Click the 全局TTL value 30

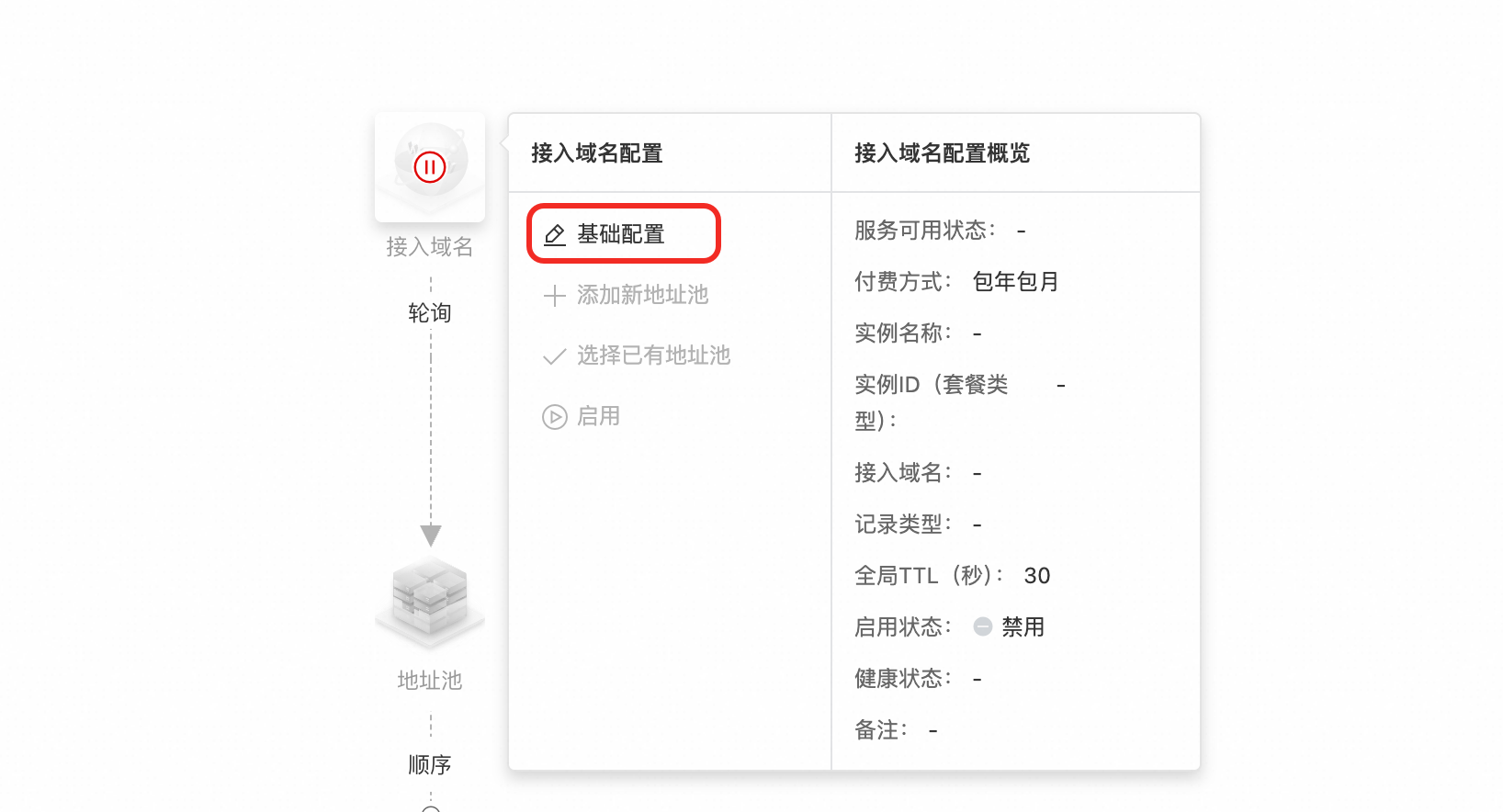tap(1036, 575)
